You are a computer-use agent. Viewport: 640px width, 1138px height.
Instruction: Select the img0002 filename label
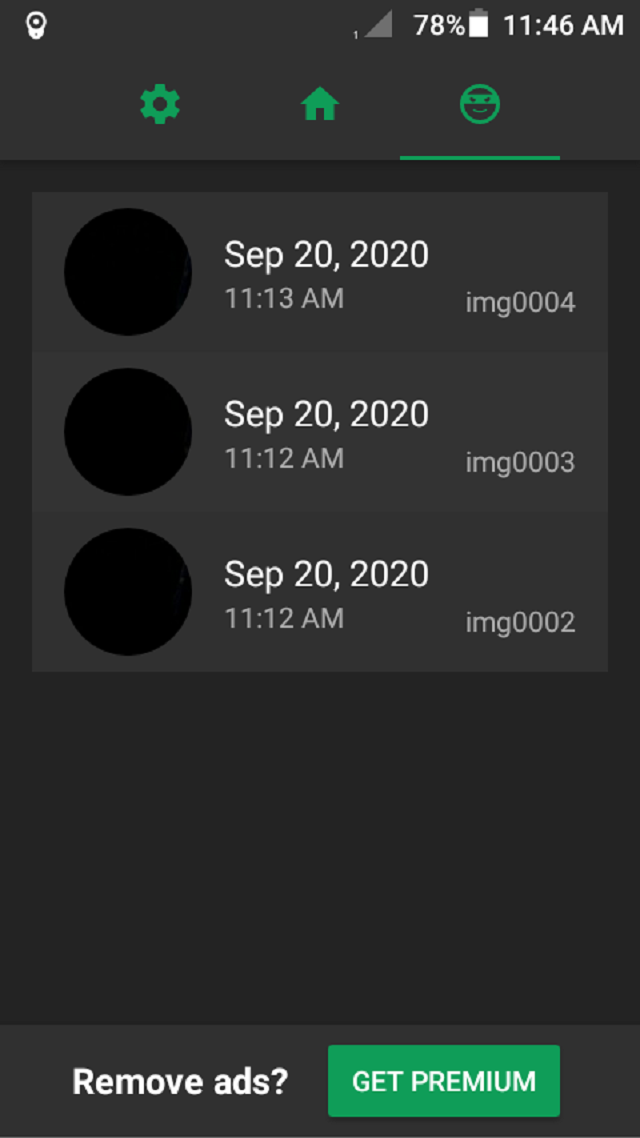[520, 622]
